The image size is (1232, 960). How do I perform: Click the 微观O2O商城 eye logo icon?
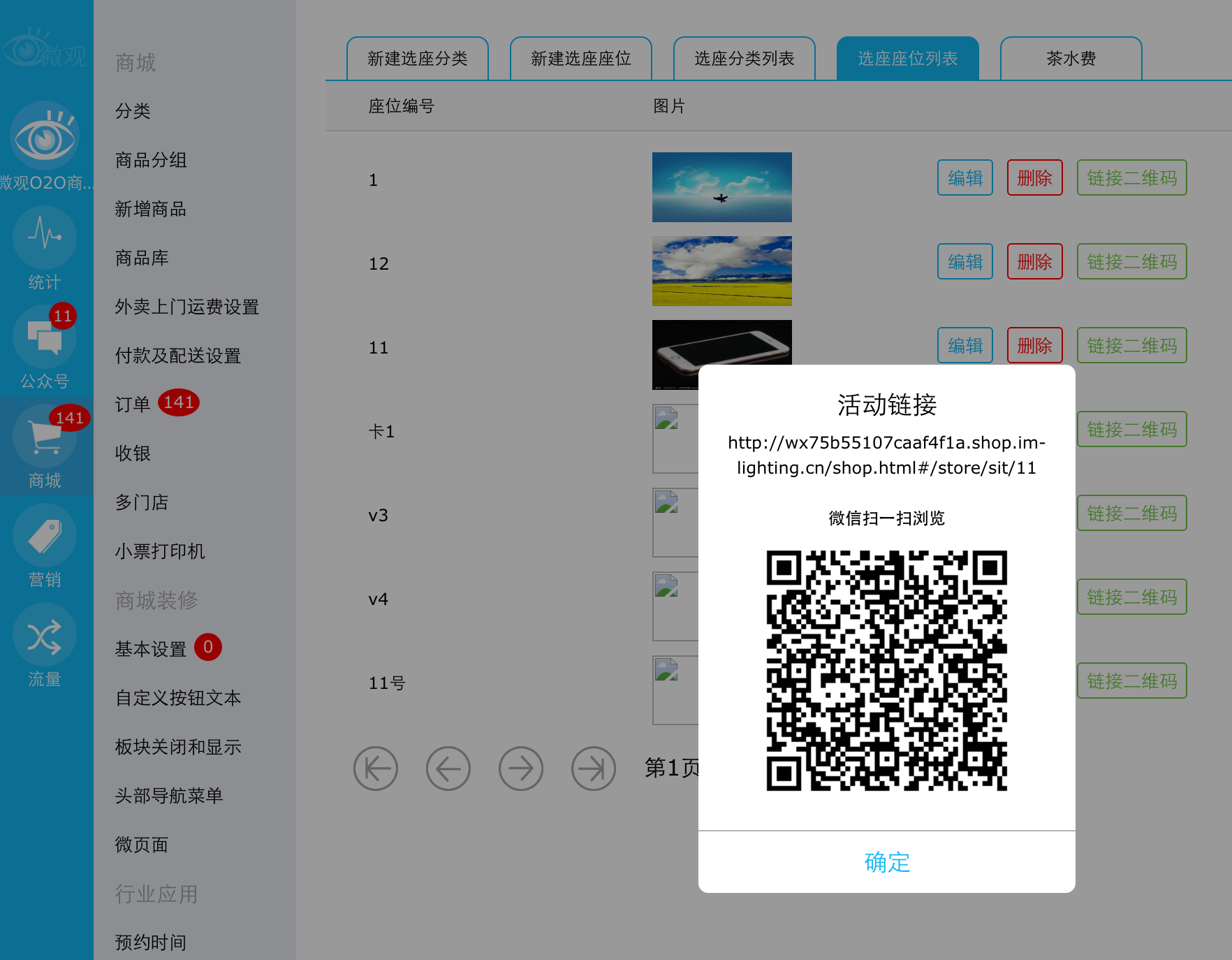tap(45, 136)
